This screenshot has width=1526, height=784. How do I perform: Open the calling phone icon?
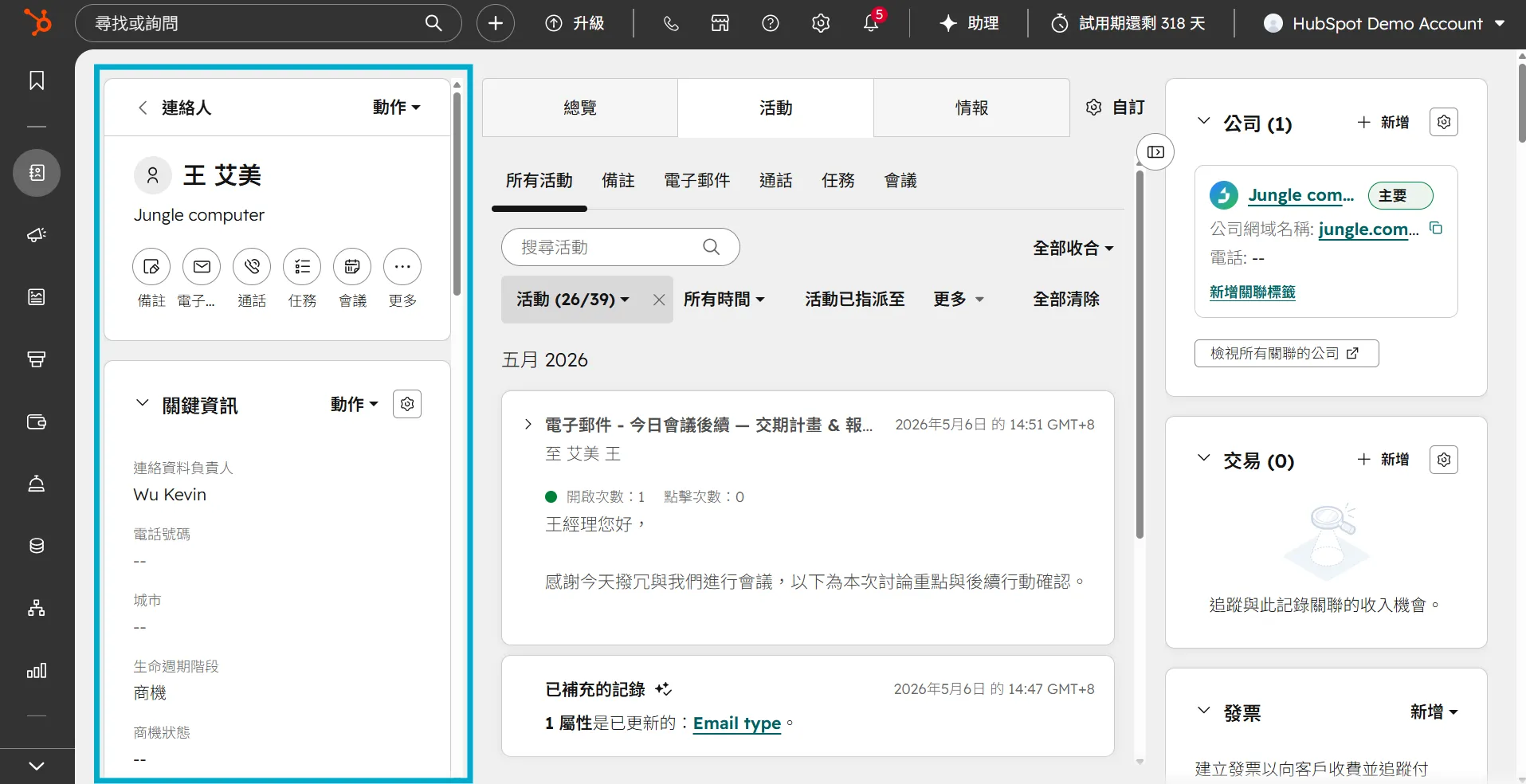(671, 24)
